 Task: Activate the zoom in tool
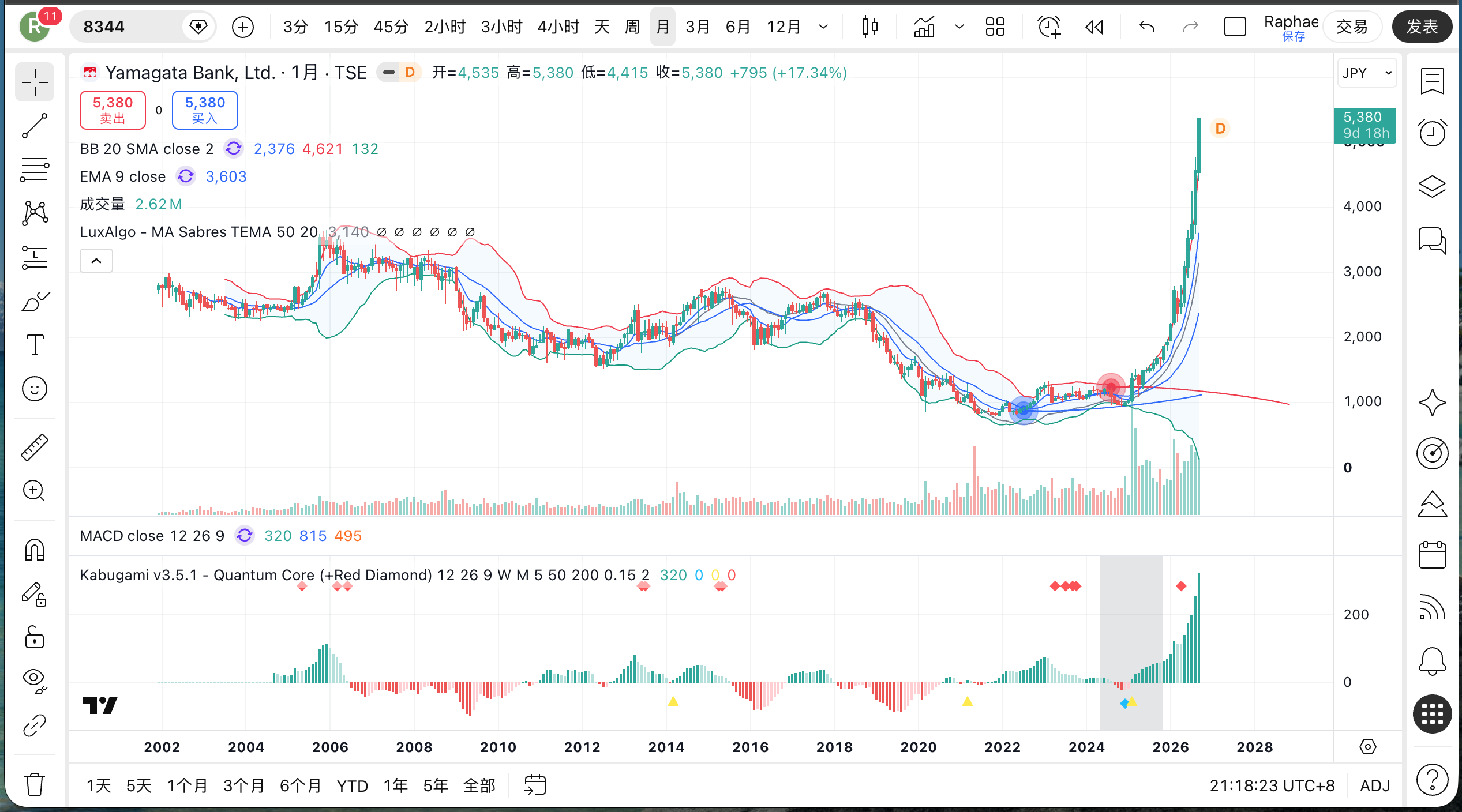point(35,491)
